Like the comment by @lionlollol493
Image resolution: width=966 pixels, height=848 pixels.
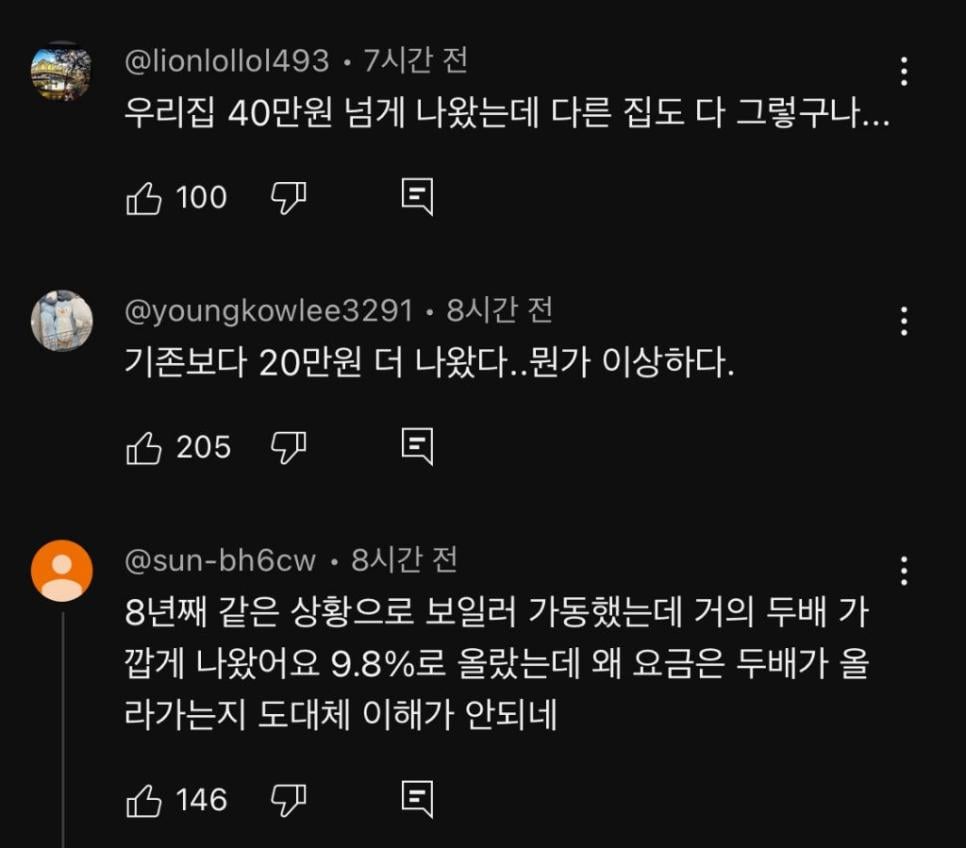click(144, 198)
